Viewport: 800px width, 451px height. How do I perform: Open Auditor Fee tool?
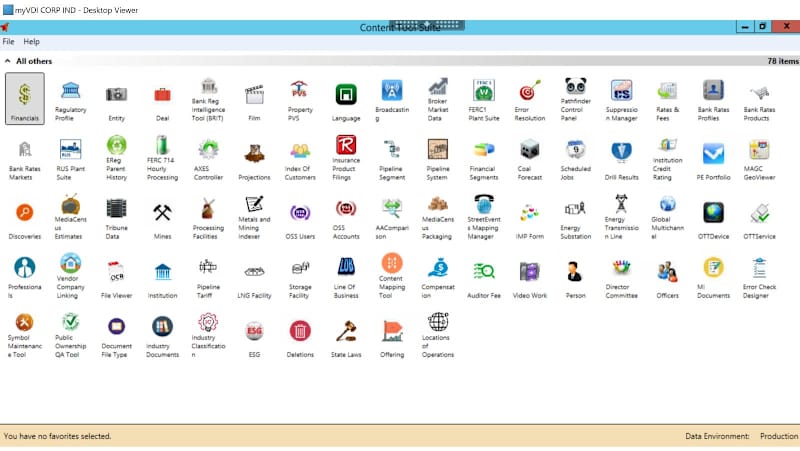pyautogui.click(x=484, y=281)
